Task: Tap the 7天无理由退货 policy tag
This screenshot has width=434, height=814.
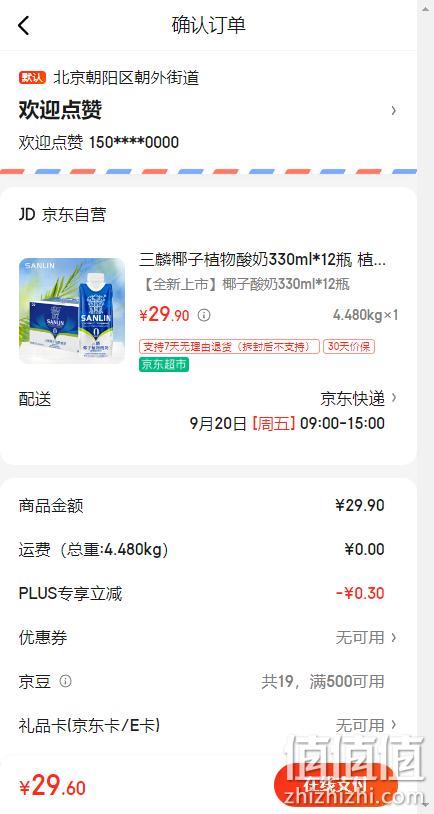Action: click(229, 346)
